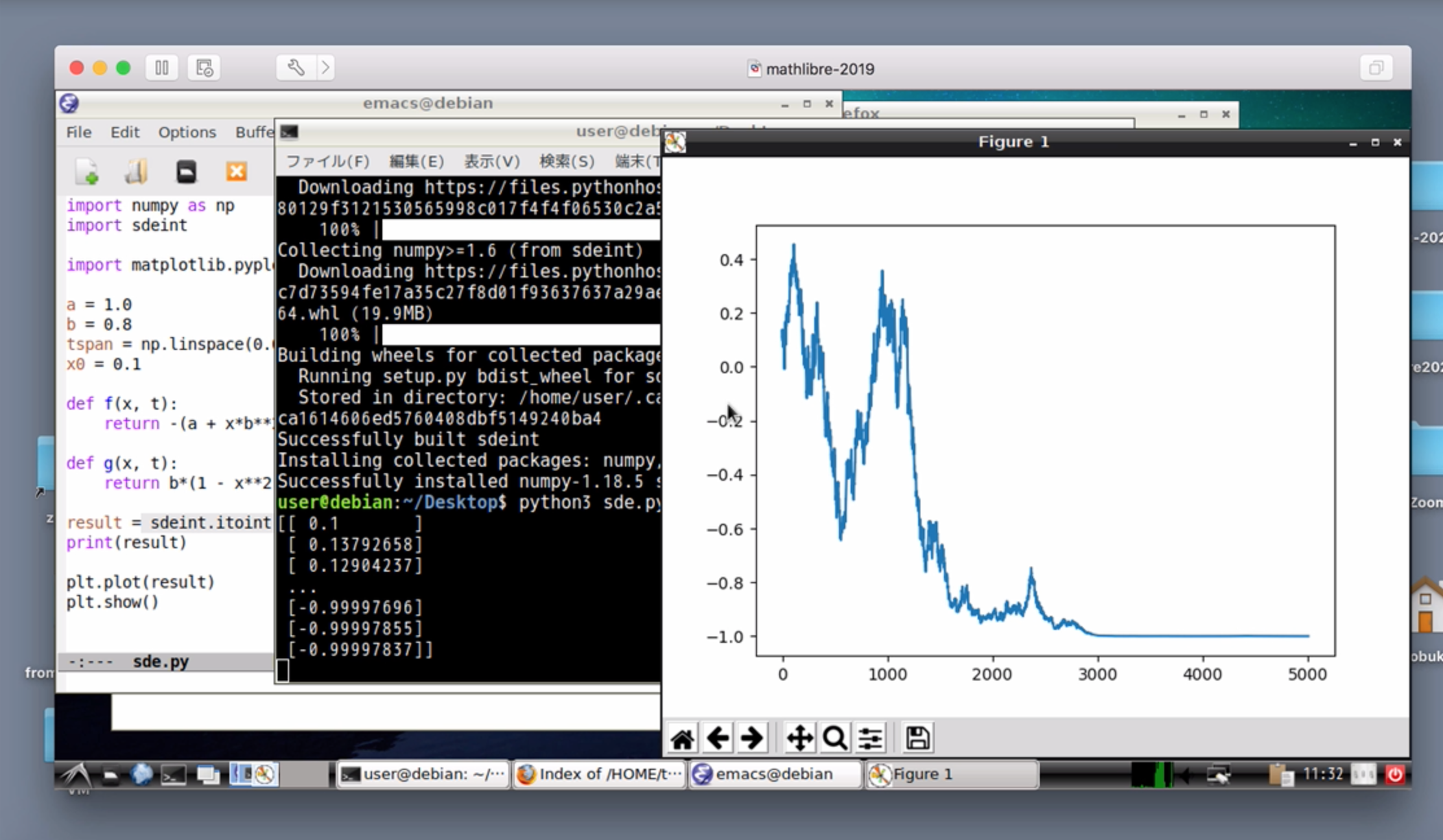
Task: Click the New file icon in Emacs toolbar
Action: tap(87, 172)
